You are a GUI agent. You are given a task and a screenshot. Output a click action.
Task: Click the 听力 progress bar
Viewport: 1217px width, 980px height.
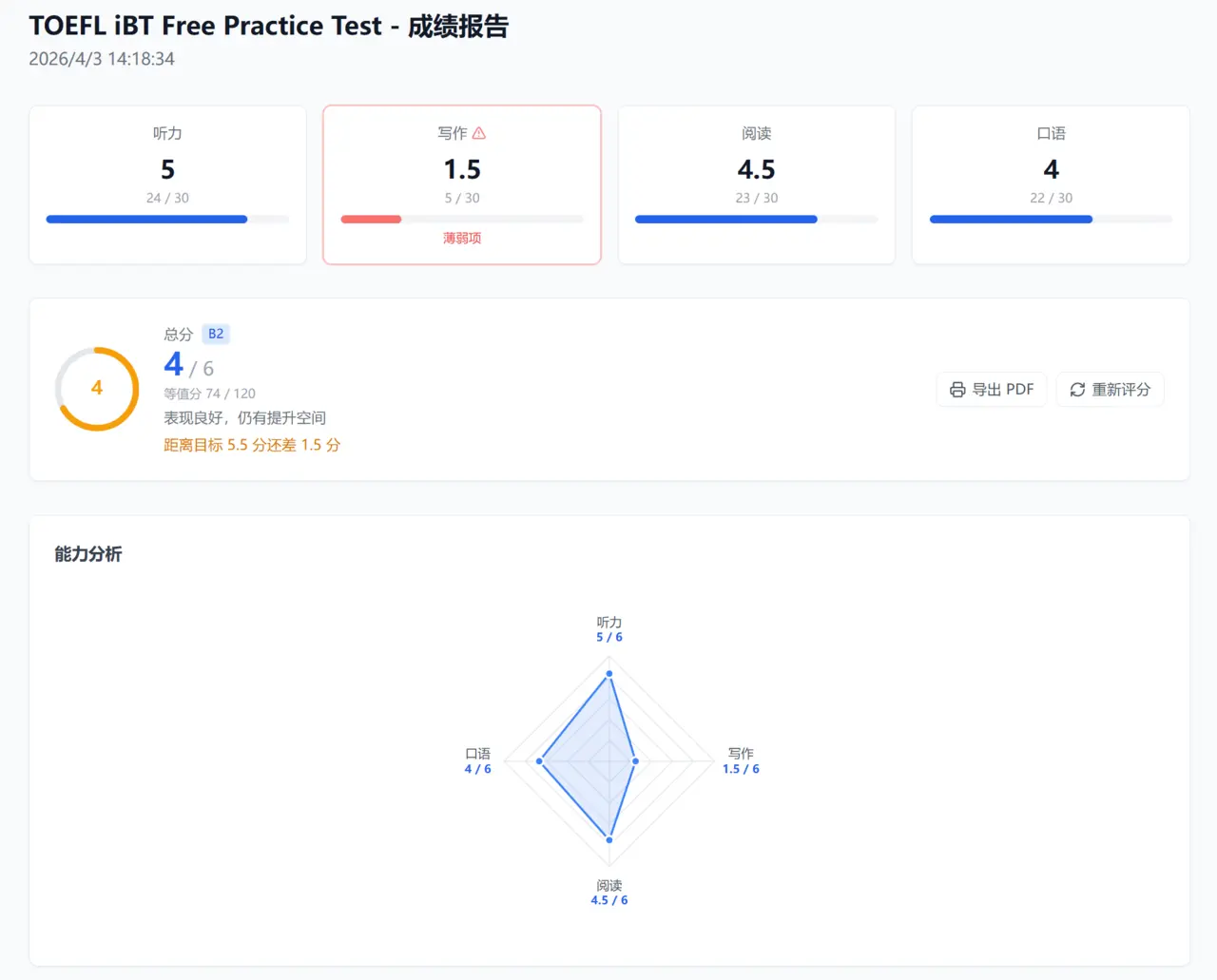168,220
